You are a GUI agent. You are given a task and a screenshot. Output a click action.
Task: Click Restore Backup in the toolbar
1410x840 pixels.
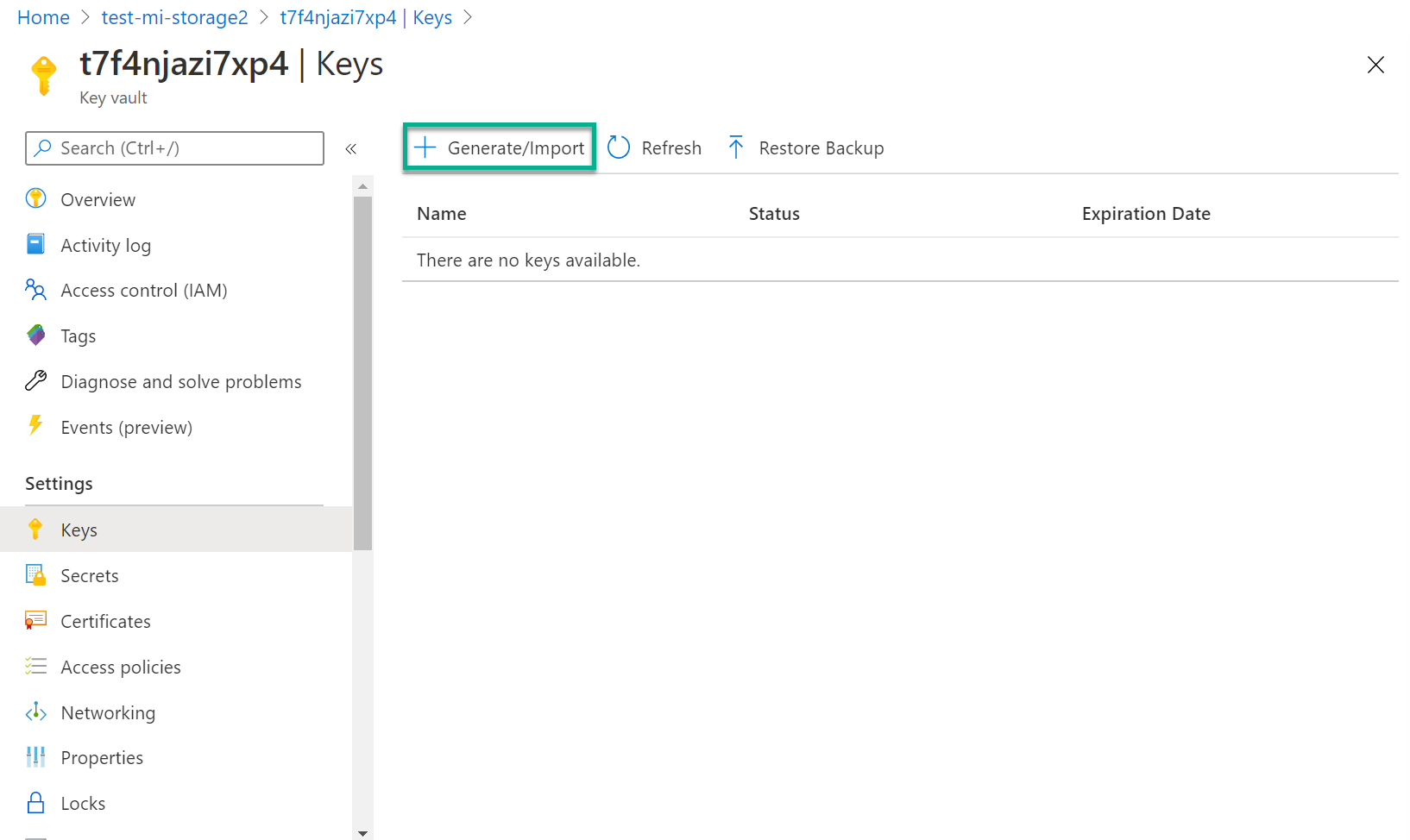click(x=804, y=147)
